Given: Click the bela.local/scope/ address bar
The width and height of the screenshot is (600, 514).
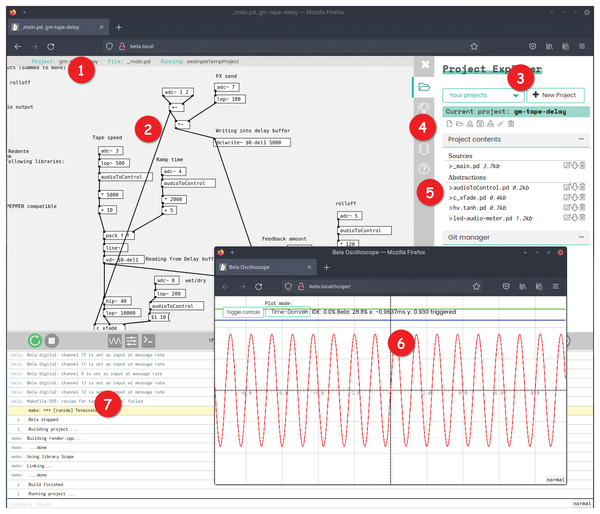Looking at the screenshot, I should (382, 286).
